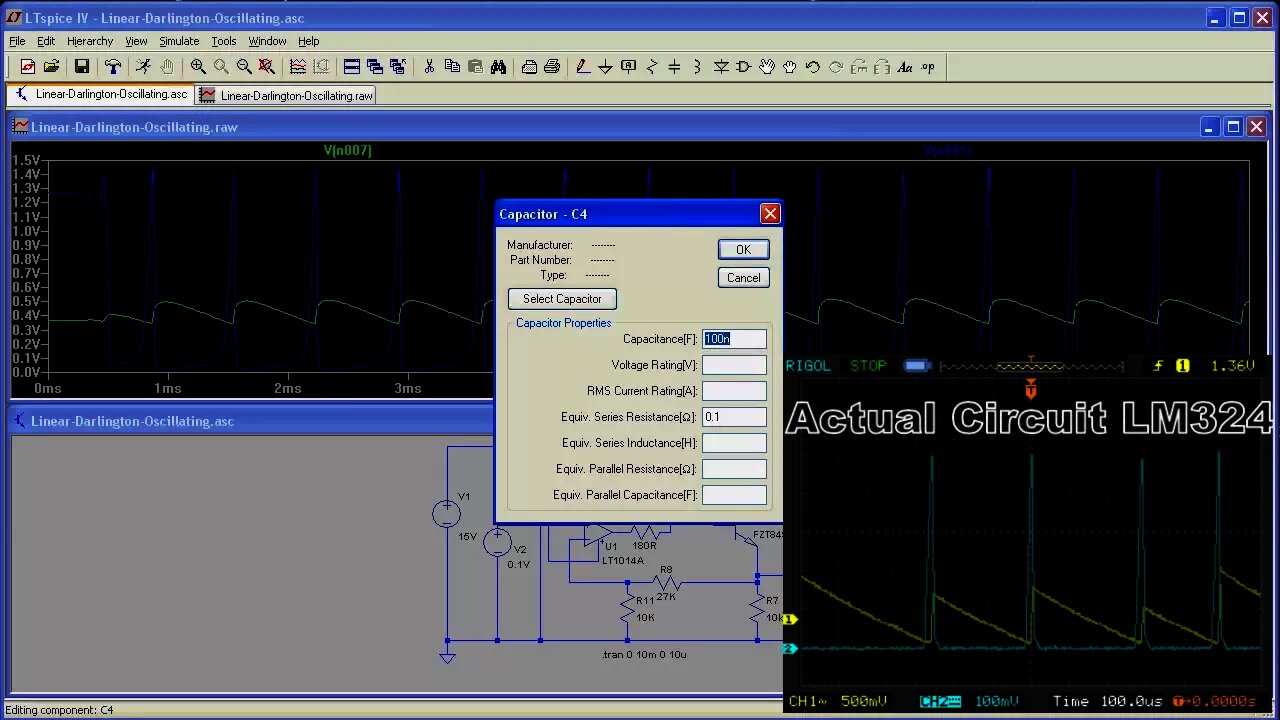The width and height of the screenshot is (1280, 720).
Task: Select the SPICE directive .op tool
Action: pyautogui.click(x=928, y=67)
